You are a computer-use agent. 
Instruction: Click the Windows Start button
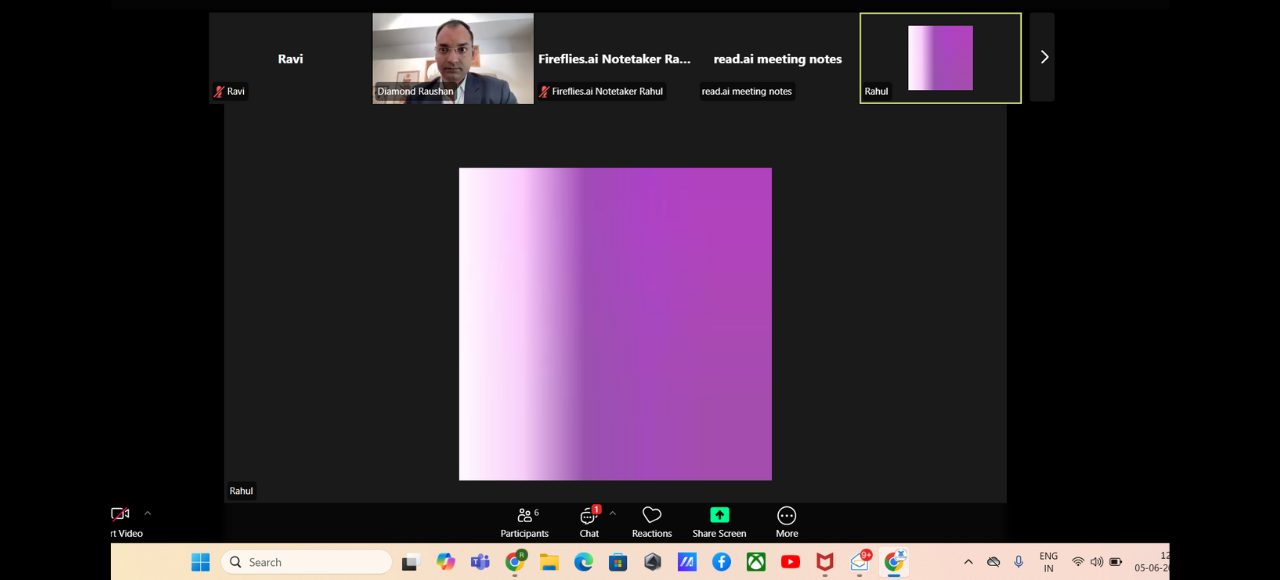[201, 562]
